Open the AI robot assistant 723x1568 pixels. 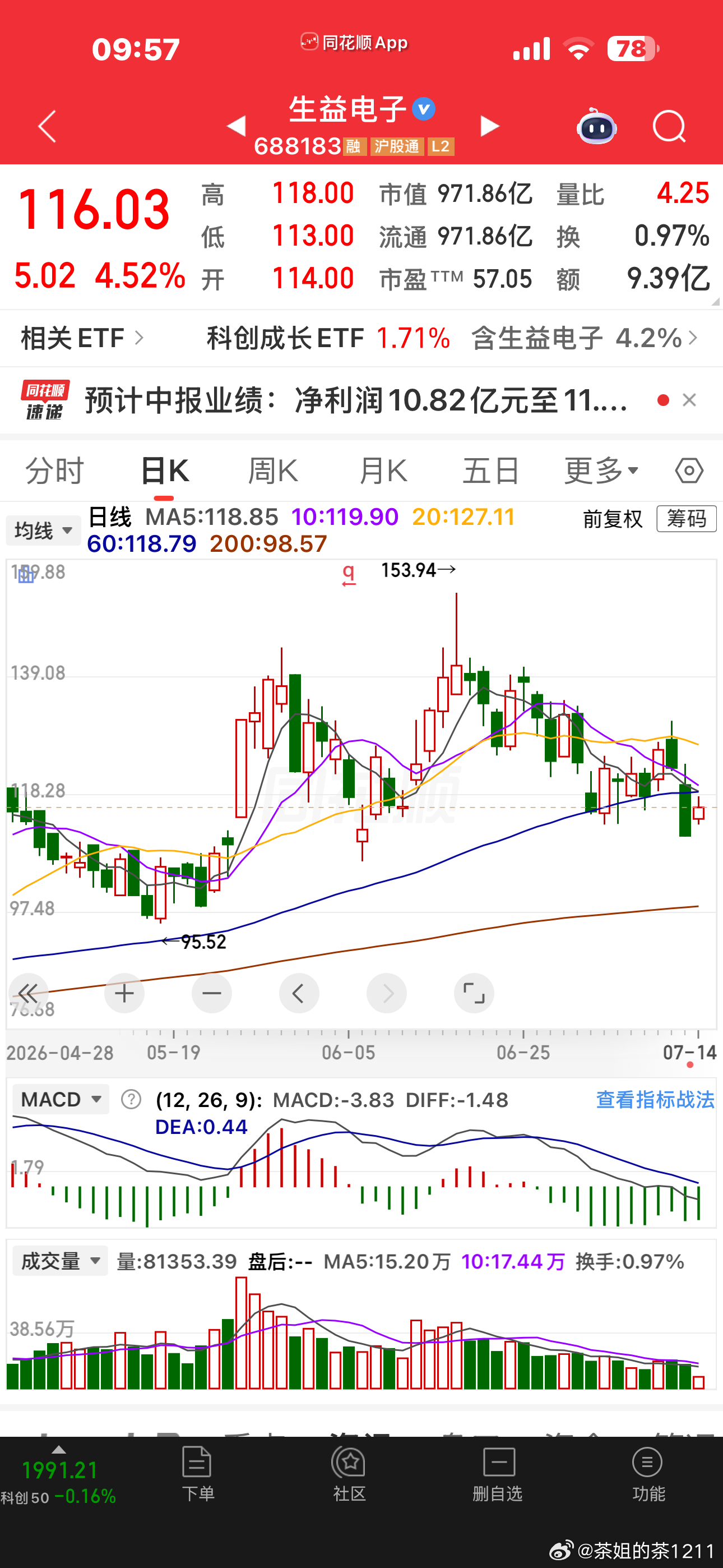pyautogui.click(x=596, y=126)
